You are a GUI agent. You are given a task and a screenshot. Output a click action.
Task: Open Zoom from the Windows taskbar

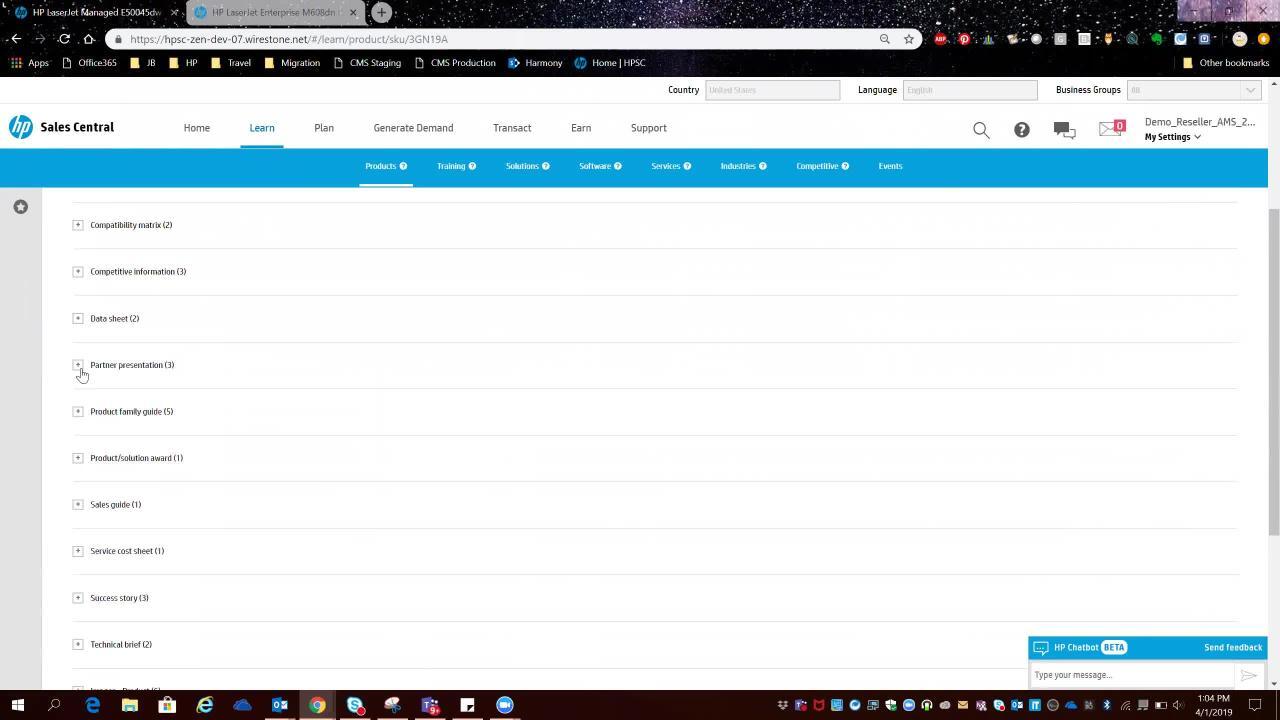[505, 705]
